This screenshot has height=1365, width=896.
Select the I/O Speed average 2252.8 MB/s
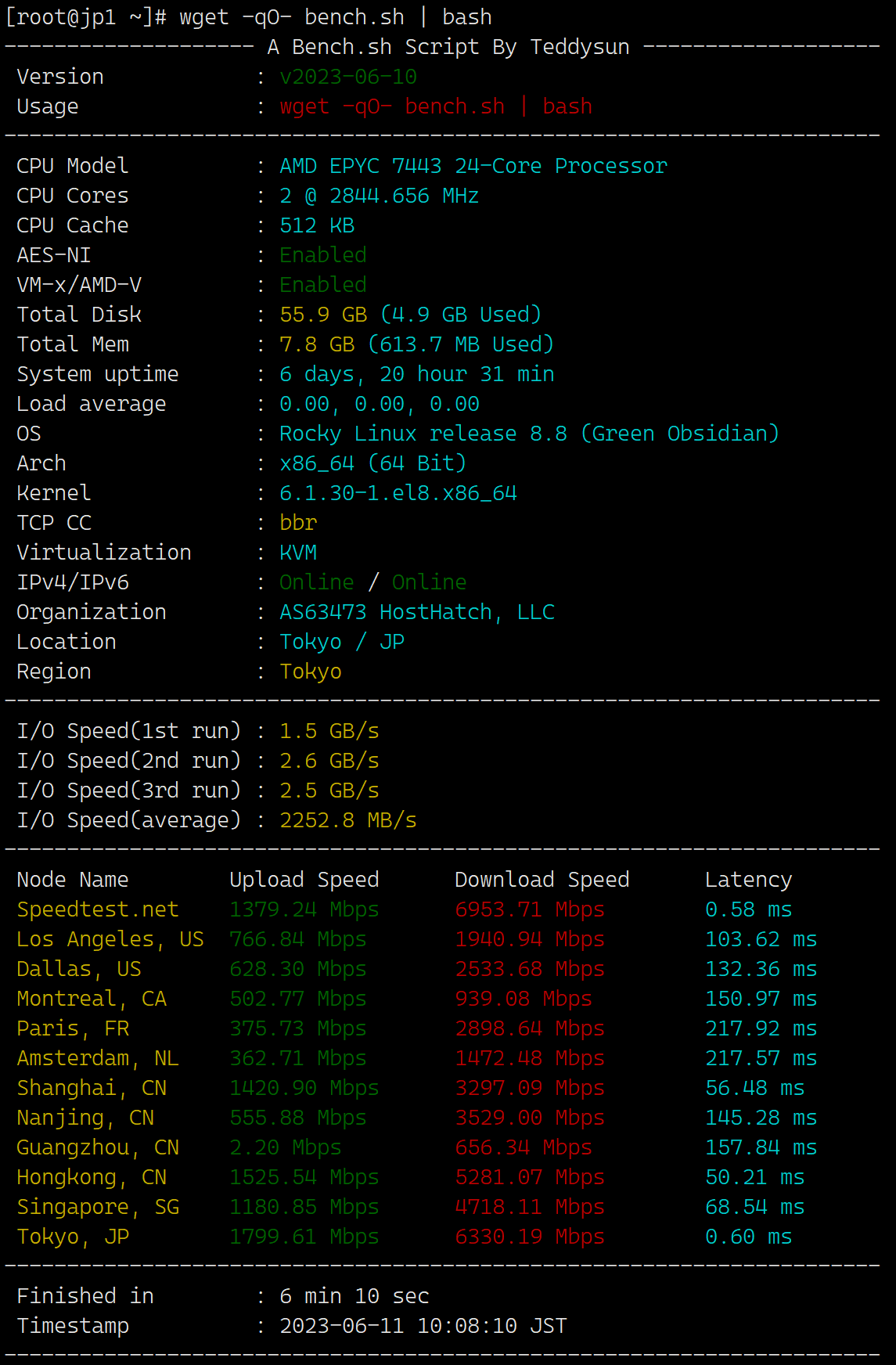[348, 820]
